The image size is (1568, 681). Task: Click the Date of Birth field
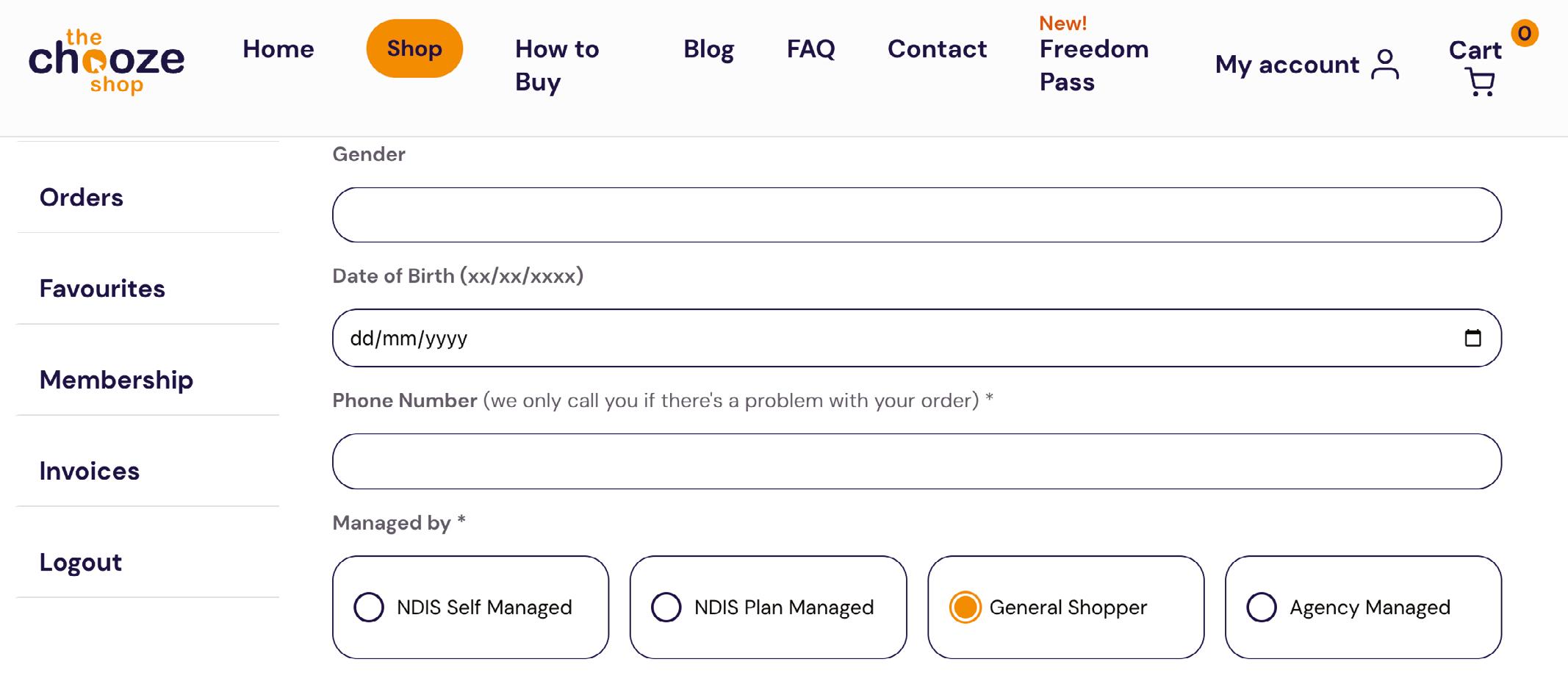(882, 338)
